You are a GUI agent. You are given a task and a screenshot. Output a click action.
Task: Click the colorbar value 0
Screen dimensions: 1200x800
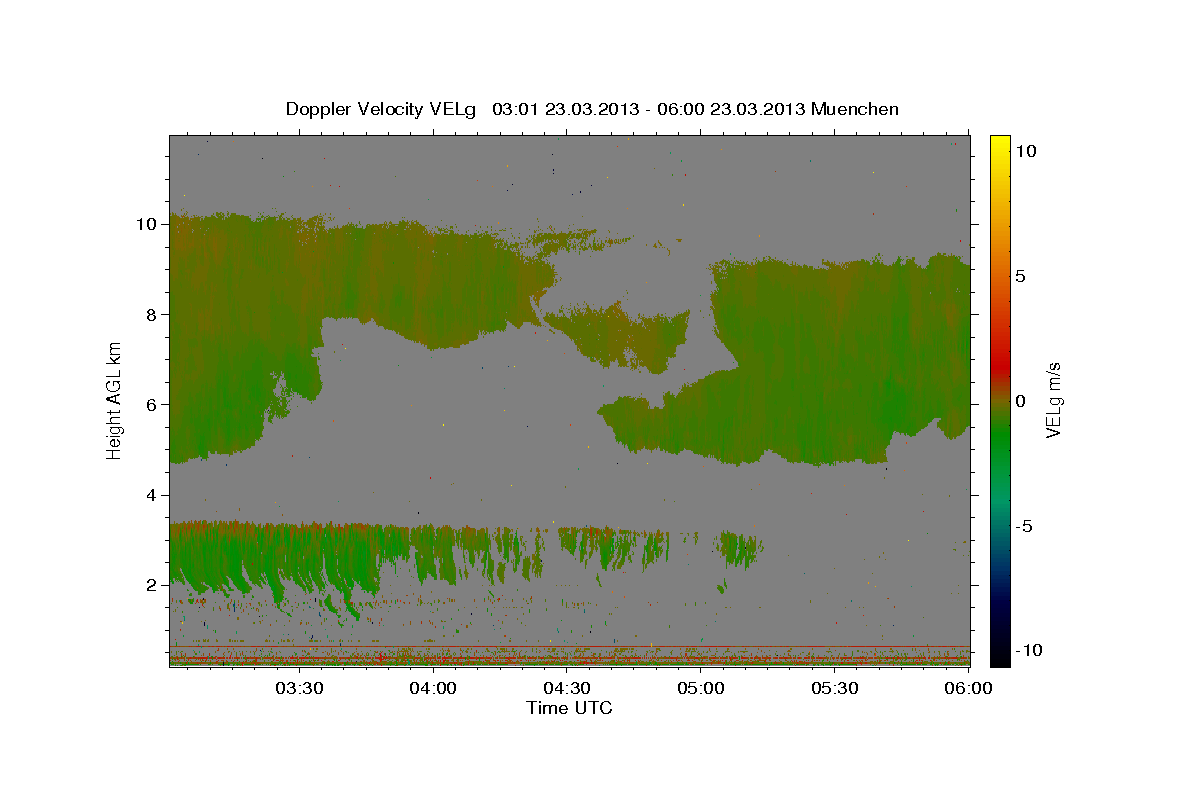(x=1020, y=401)
